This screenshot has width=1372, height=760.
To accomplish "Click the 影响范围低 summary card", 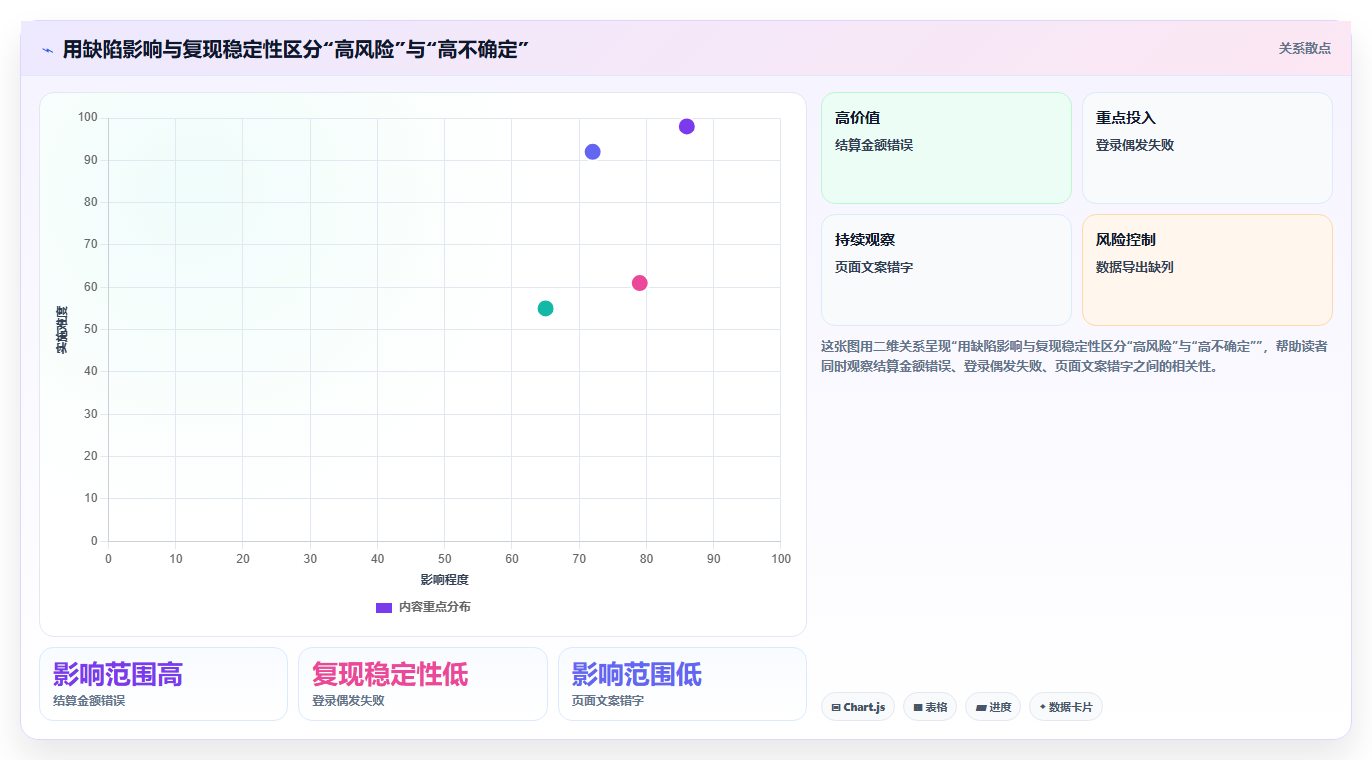I will tap(682, 684).
